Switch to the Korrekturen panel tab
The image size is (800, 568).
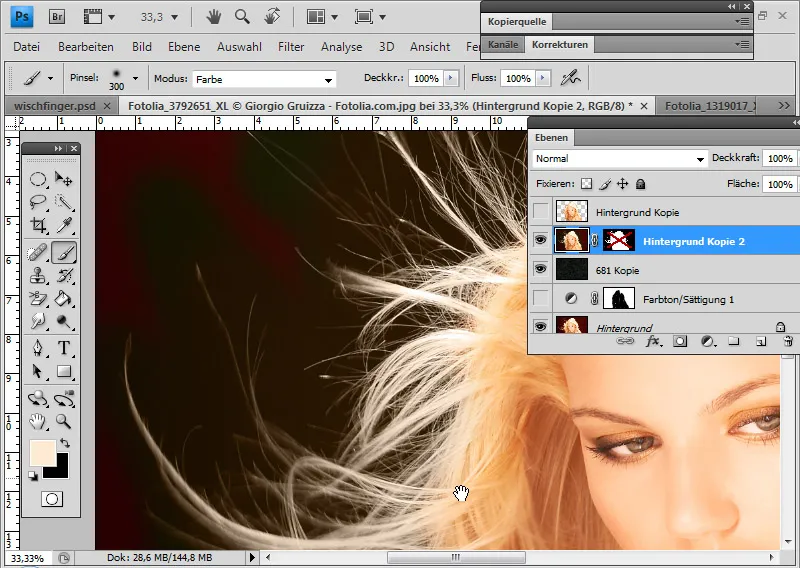coord(560,45)
